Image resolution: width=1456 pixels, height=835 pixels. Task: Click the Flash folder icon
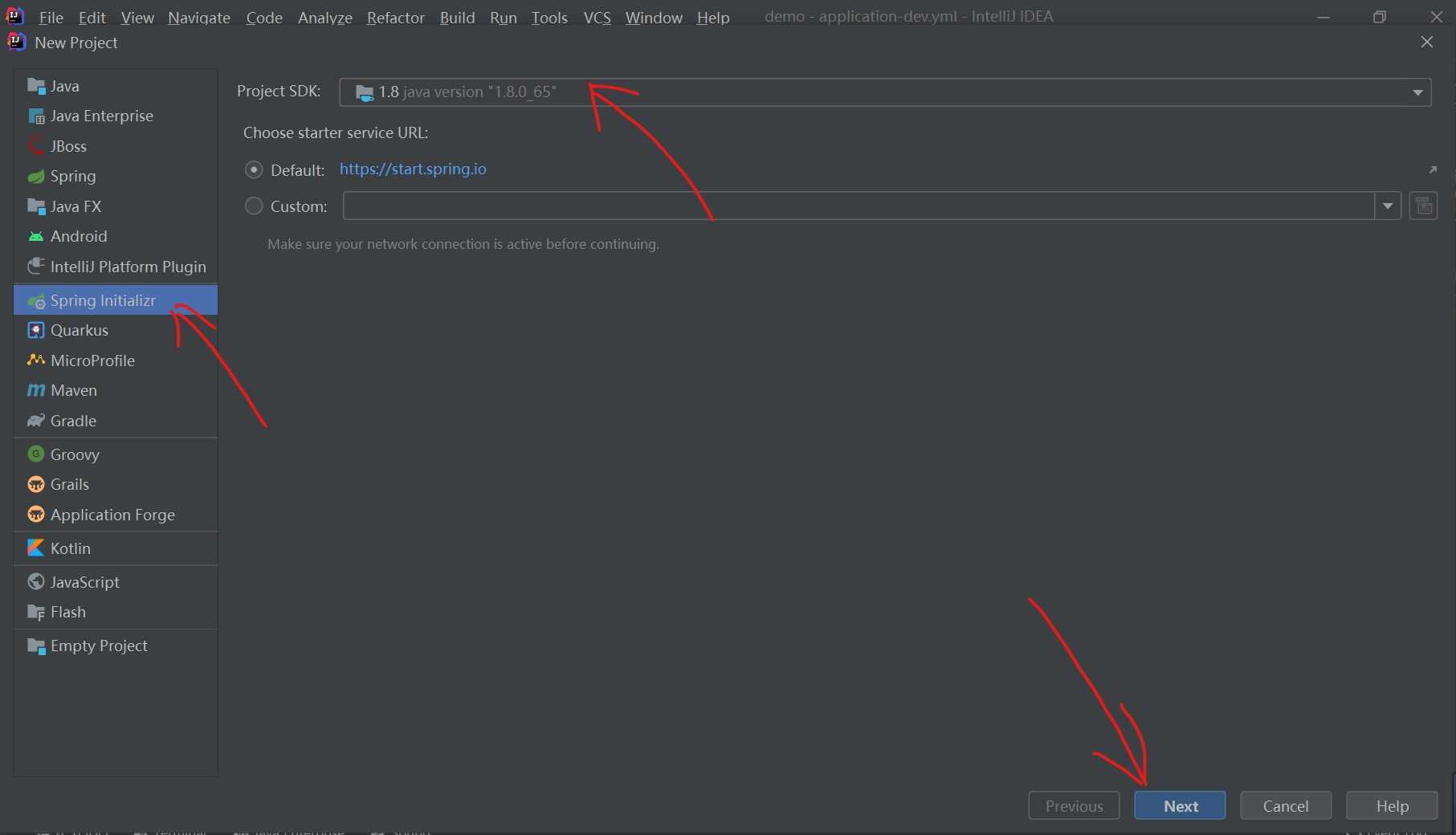(x=36, y=612)
